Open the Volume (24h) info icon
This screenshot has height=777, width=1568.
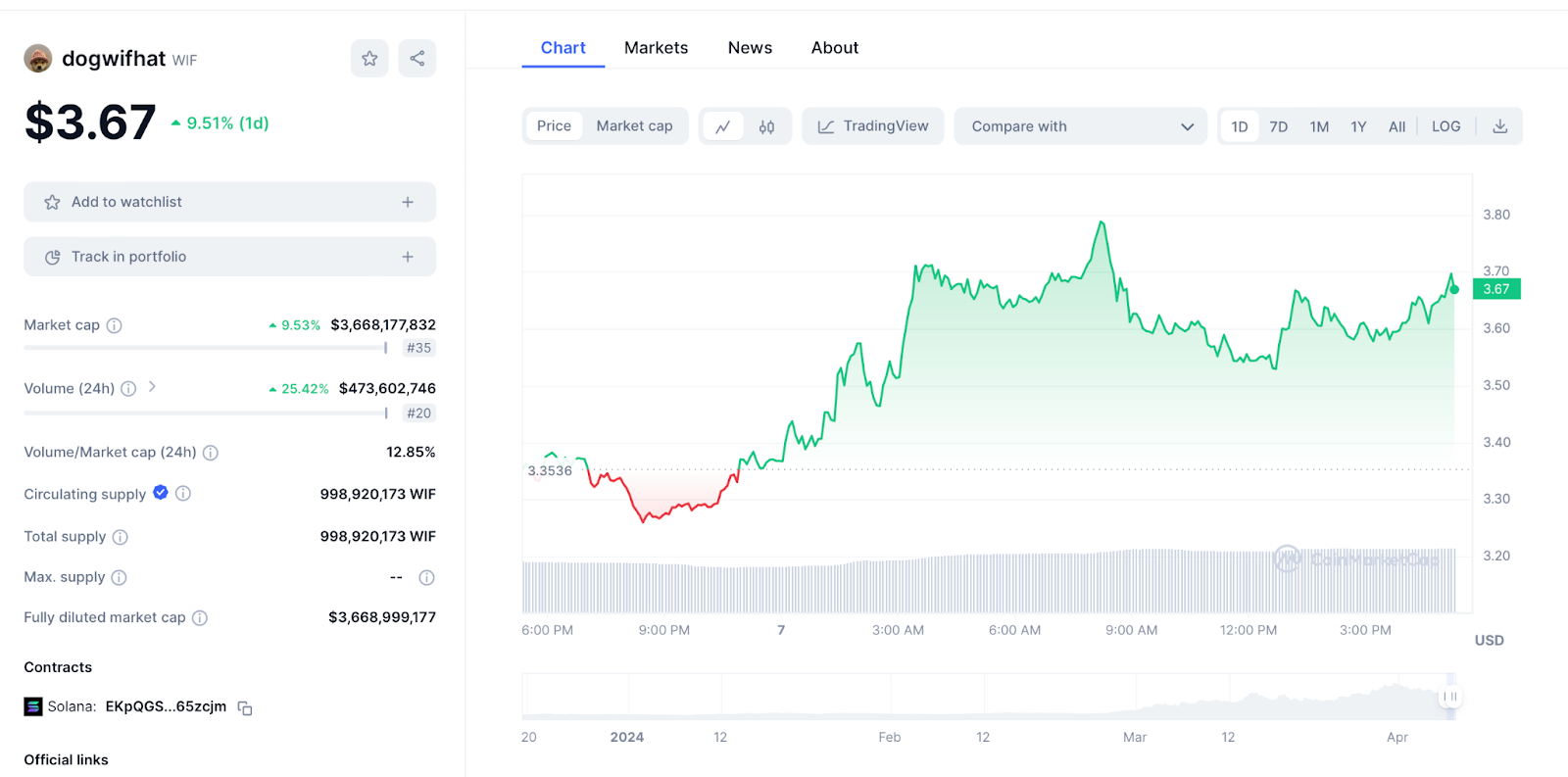point(128,389)
